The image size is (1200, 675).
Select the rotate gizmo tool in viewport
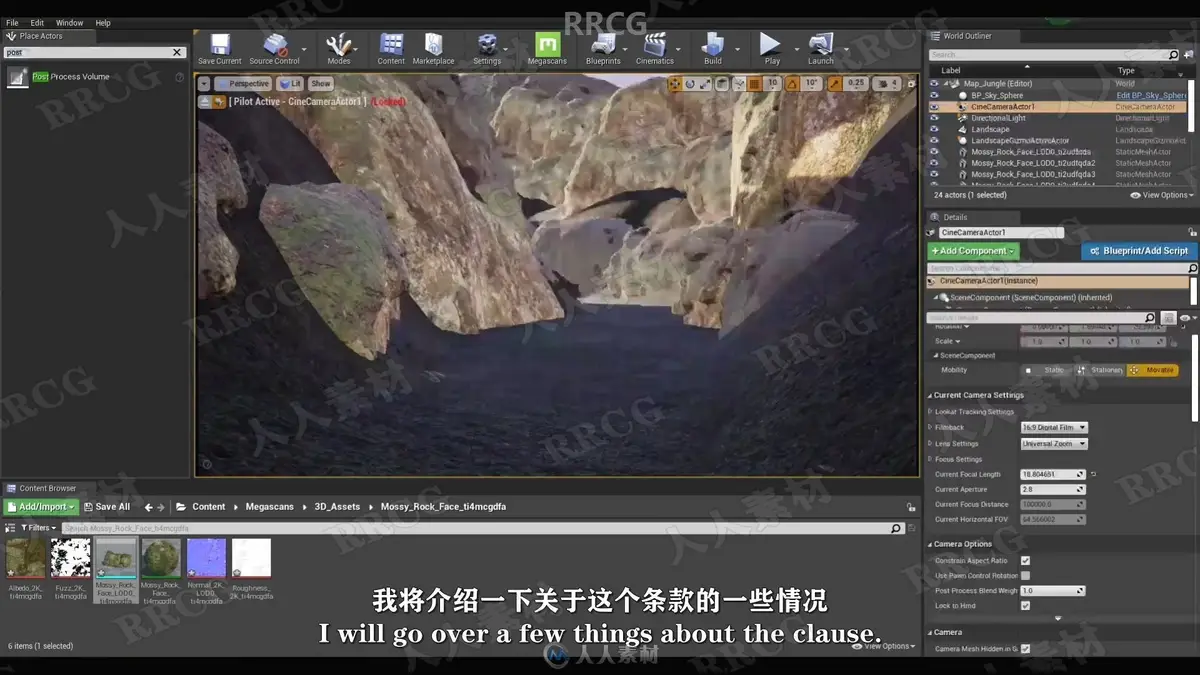coord(690,84)
